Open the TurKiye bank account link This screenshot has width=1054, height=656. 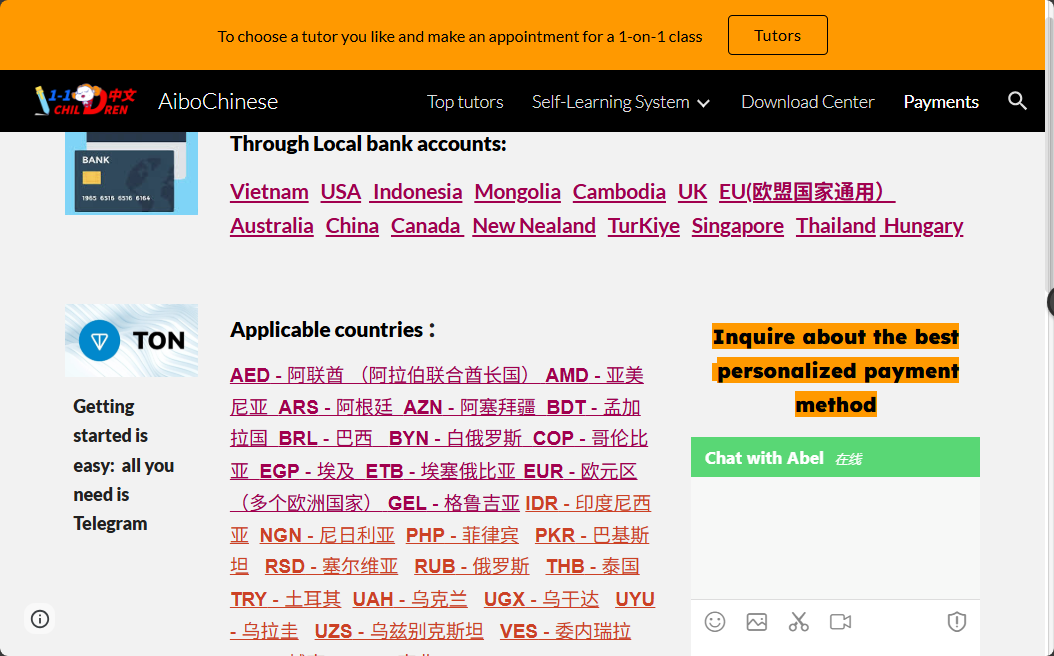click(643, 226)
